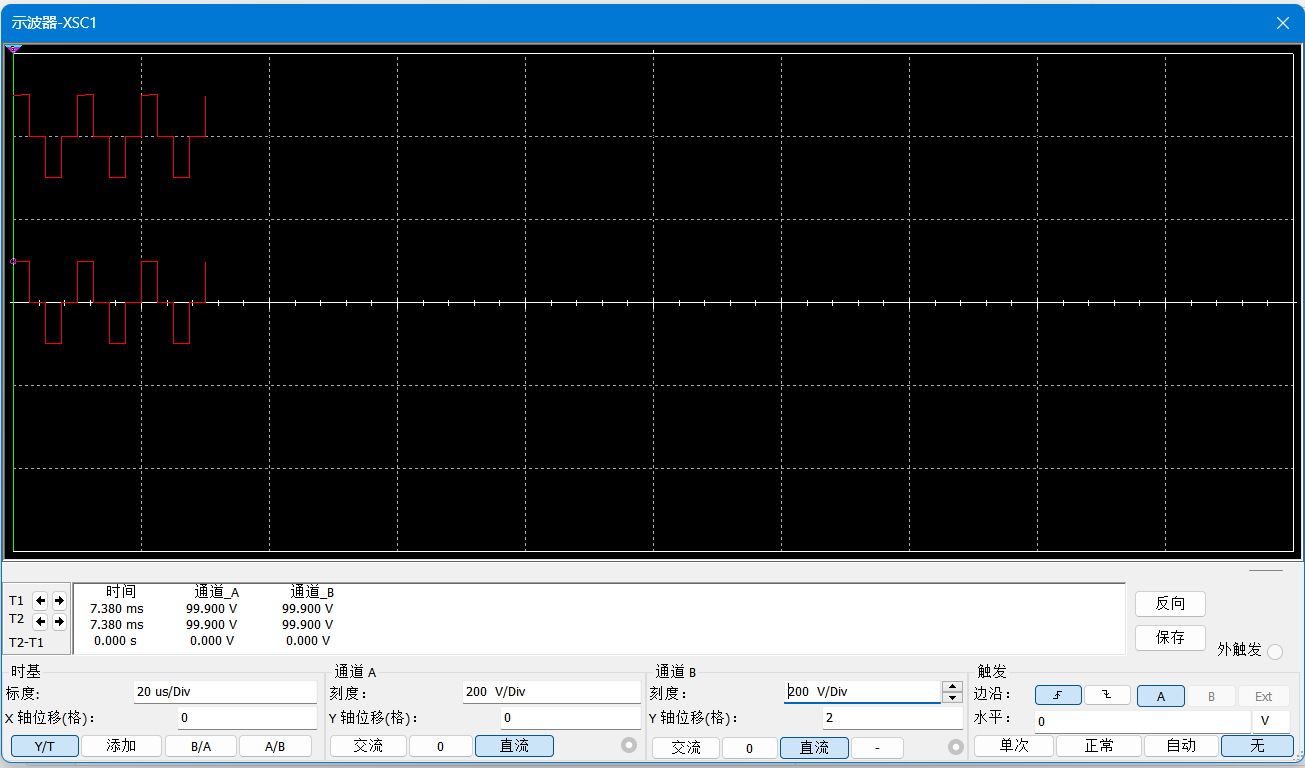Click the Channel A 刻度 field

pos(552,692)
